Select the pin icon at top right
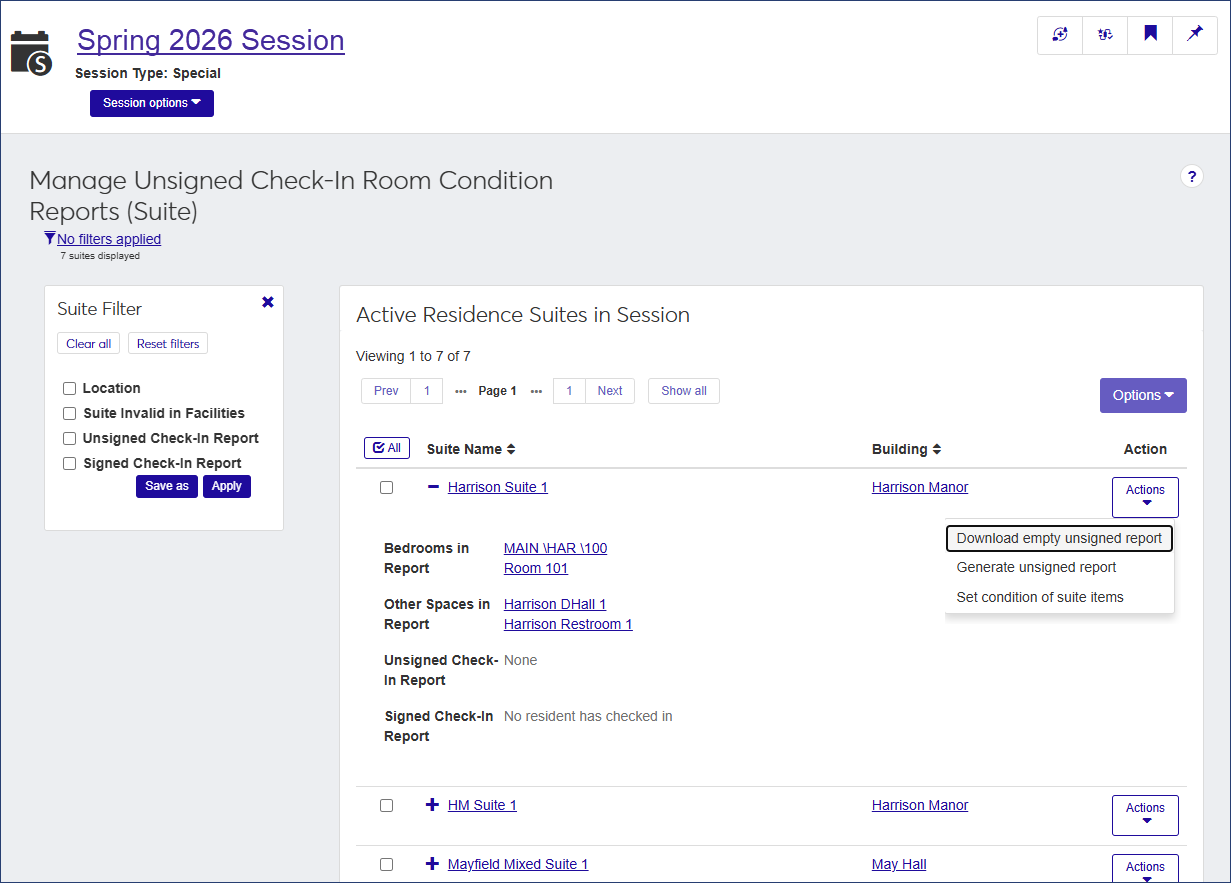 (x=1194, y=35)
